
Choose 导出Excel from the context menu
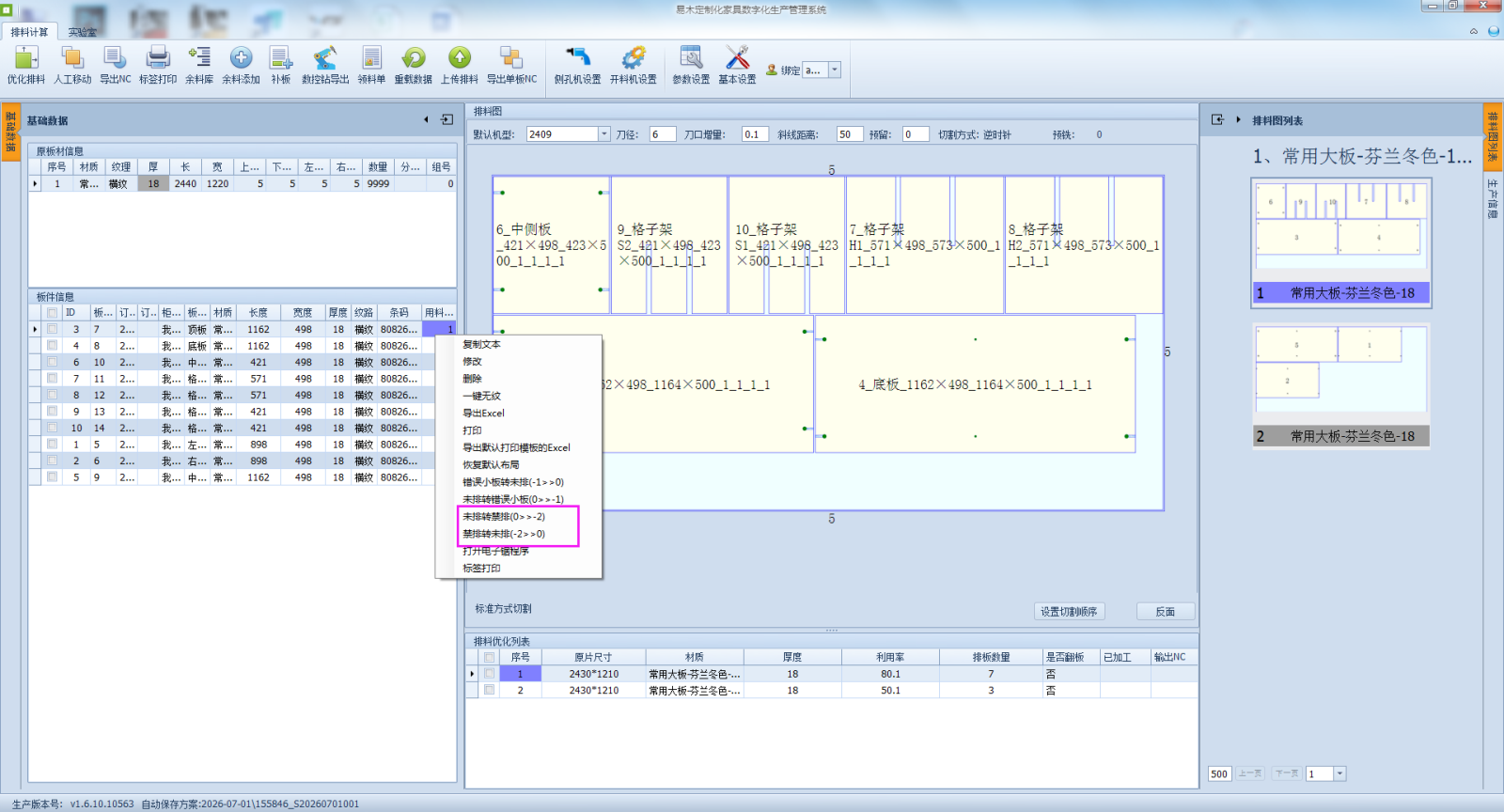(x=483, y=414)
